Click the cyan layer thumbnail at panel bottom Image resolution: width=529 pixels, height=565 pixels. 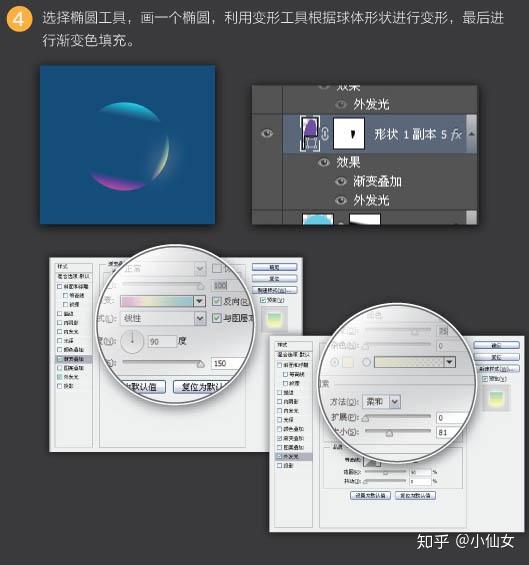[317, 219]
